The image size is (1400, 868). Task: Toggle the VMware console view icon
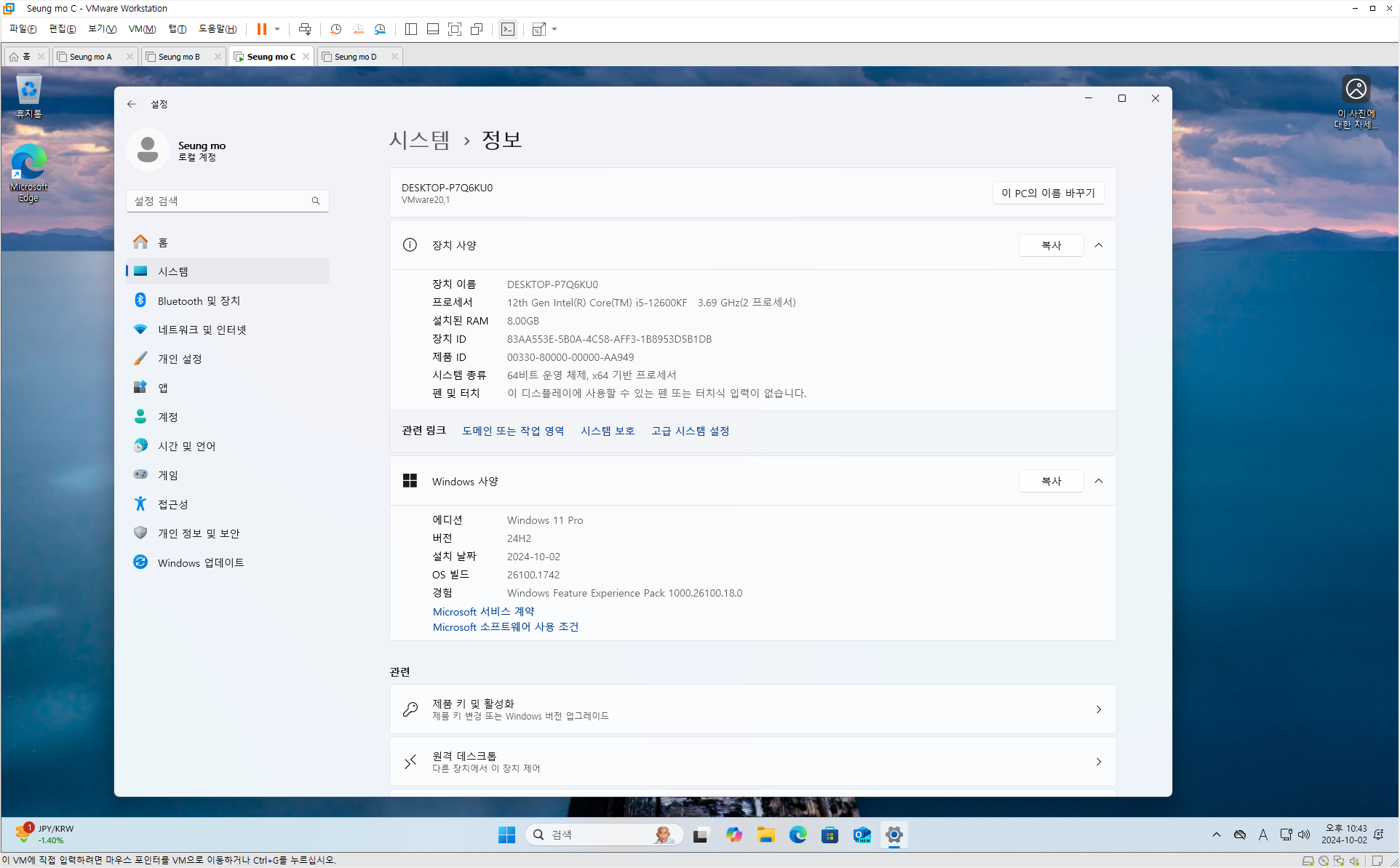[508, 29]
